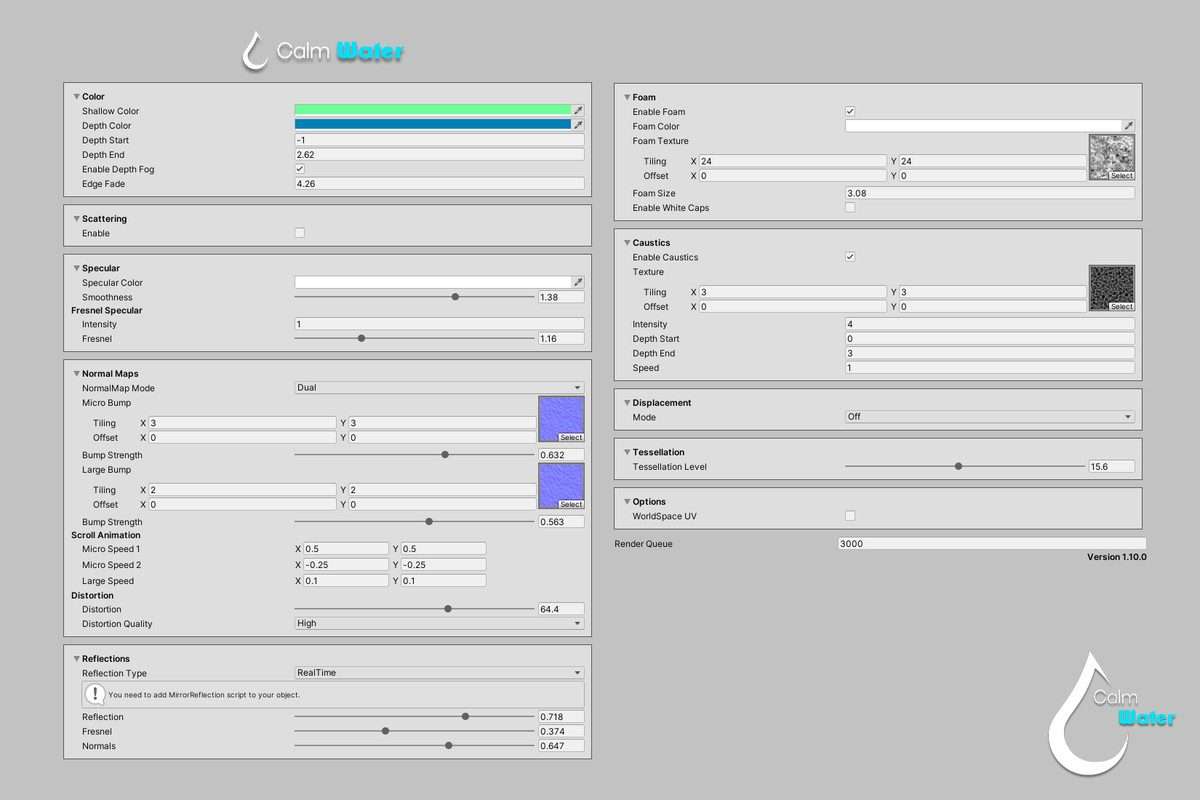Click the Smoothness value field 1.38

pos(561,297)
